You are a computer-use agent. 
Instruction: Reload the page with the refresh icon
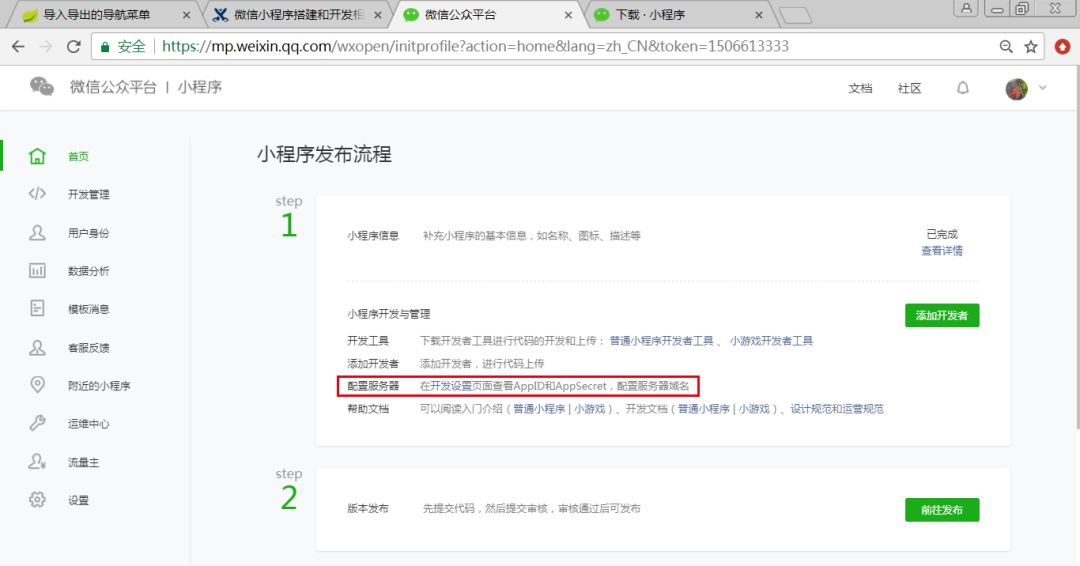tap(74, 46)
